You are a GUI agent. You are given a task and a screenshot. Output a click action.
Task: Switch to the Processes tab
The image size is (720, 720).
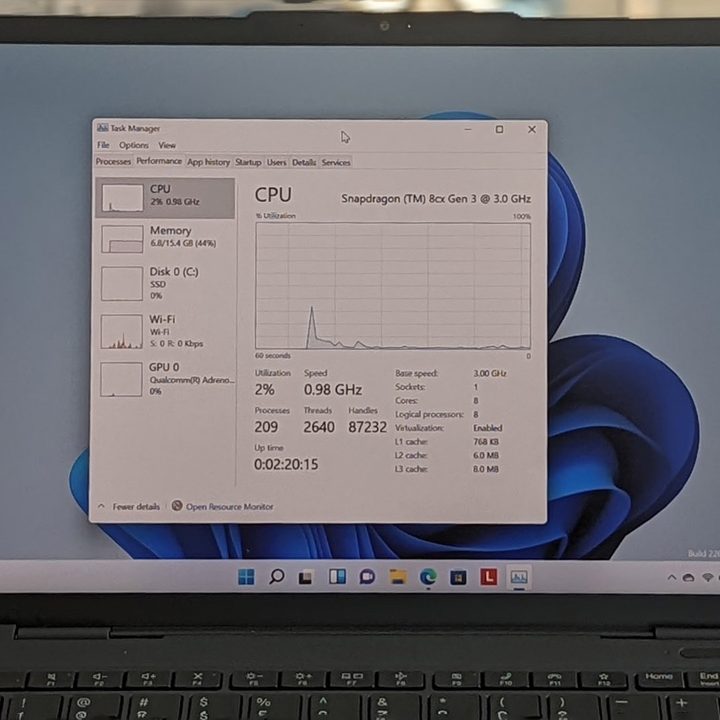pyautogui.click(x=113, y=162)
